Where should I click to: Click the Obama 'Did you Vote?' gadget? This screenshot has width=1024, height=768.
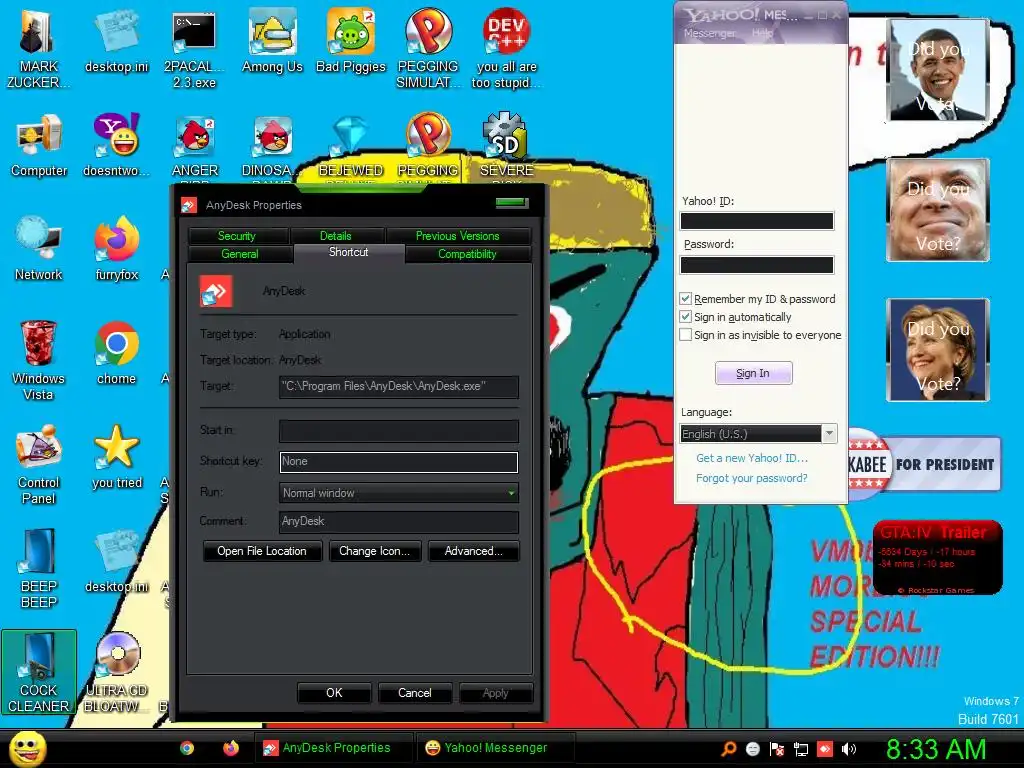(x=938, y=70)
